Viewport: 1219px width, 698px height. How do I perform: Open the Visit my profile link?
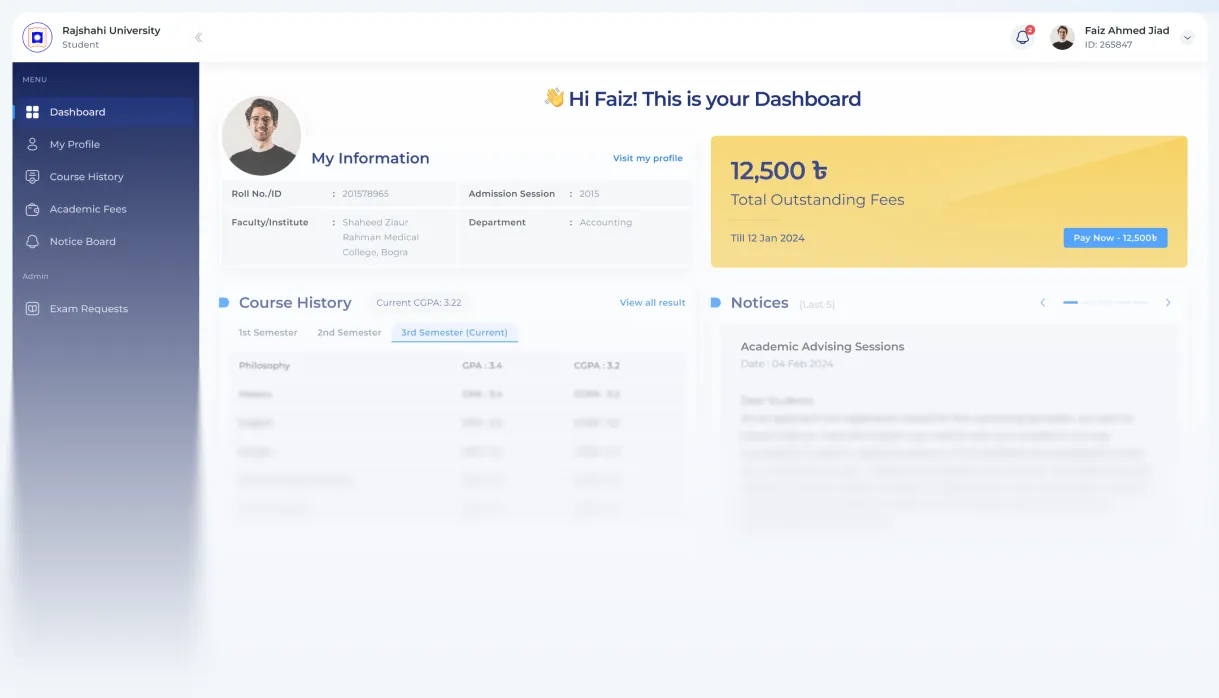[x=647, y=159]
